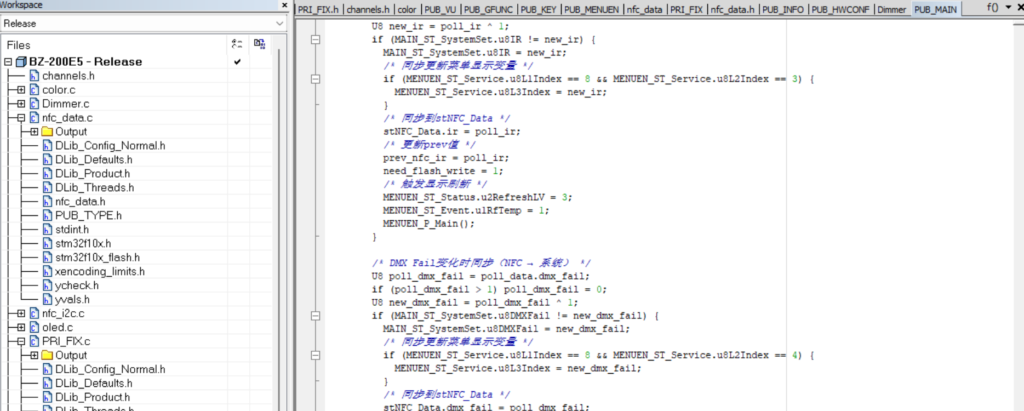Switch to the color tab

click(x=407, y=9)
